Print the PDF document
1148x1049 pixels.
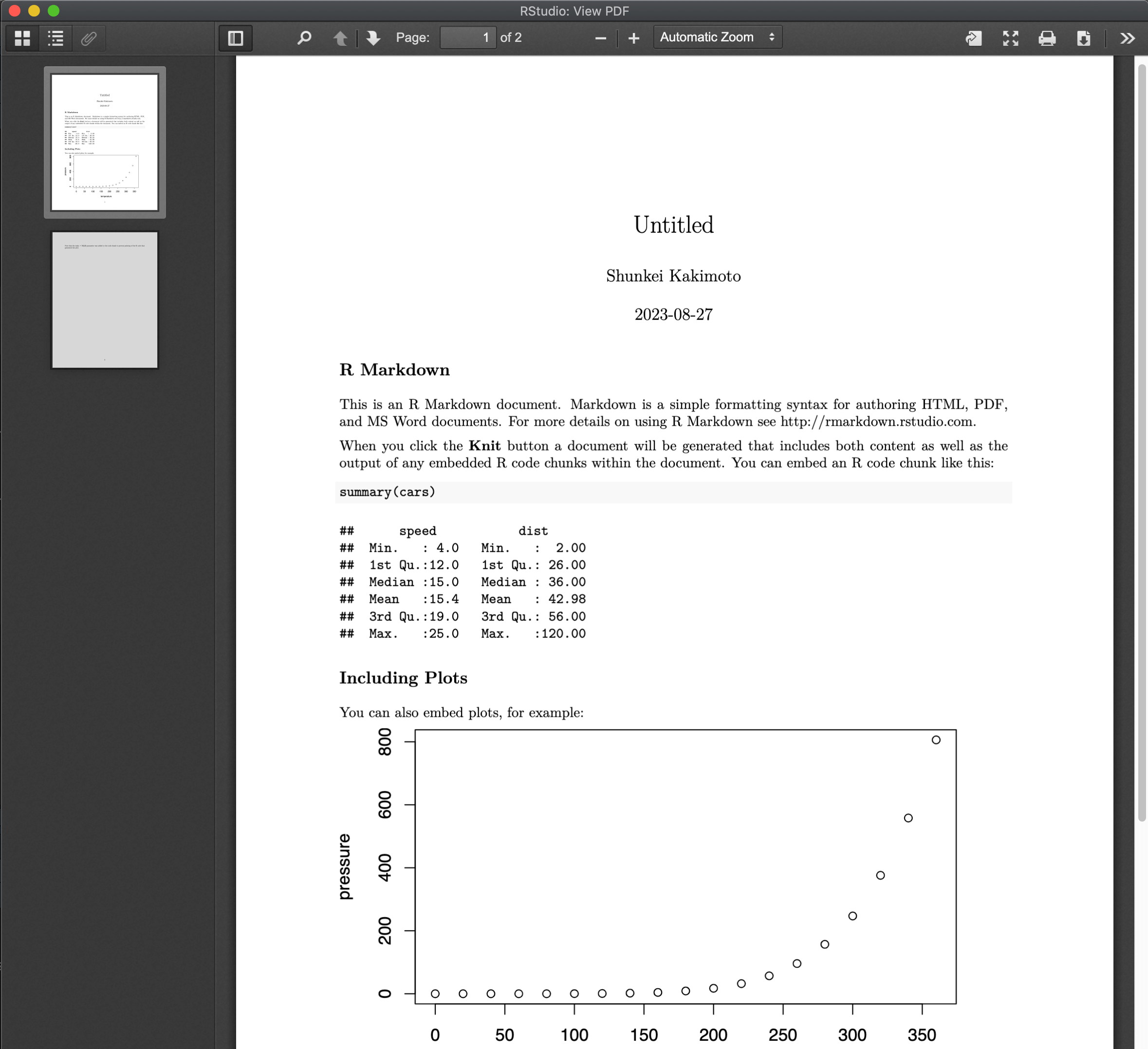point(1047,38)
